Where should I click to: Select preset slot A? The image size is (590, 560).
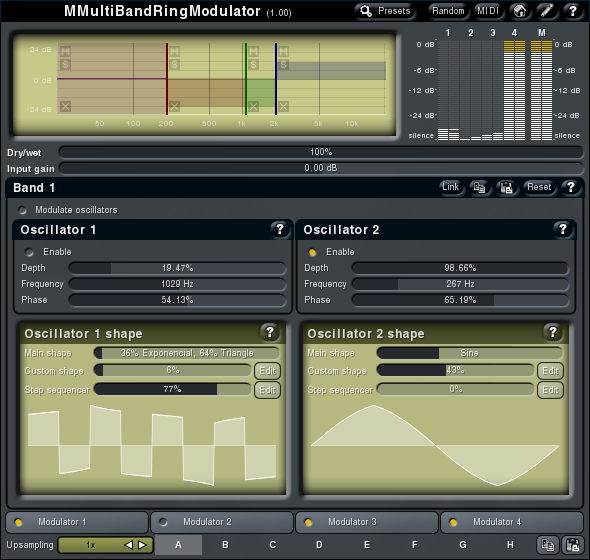(x=178, y=545)
